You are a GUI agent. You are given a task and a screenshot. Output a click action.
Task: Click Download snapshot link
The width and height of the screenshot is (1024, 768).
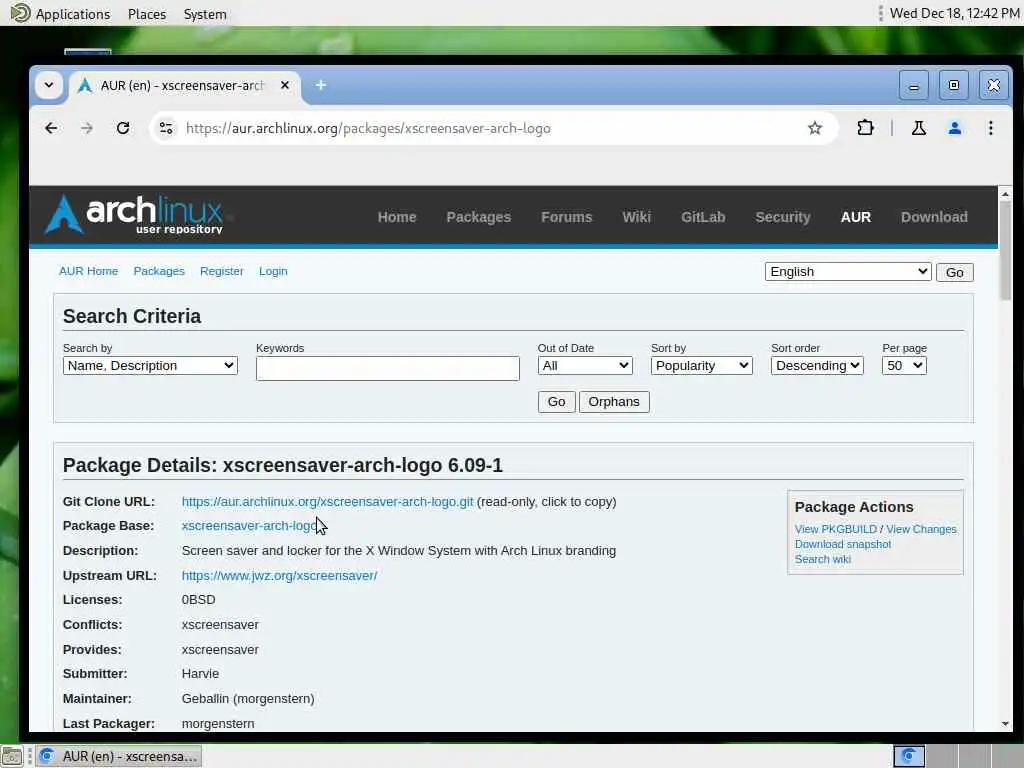tap(842, 544)
